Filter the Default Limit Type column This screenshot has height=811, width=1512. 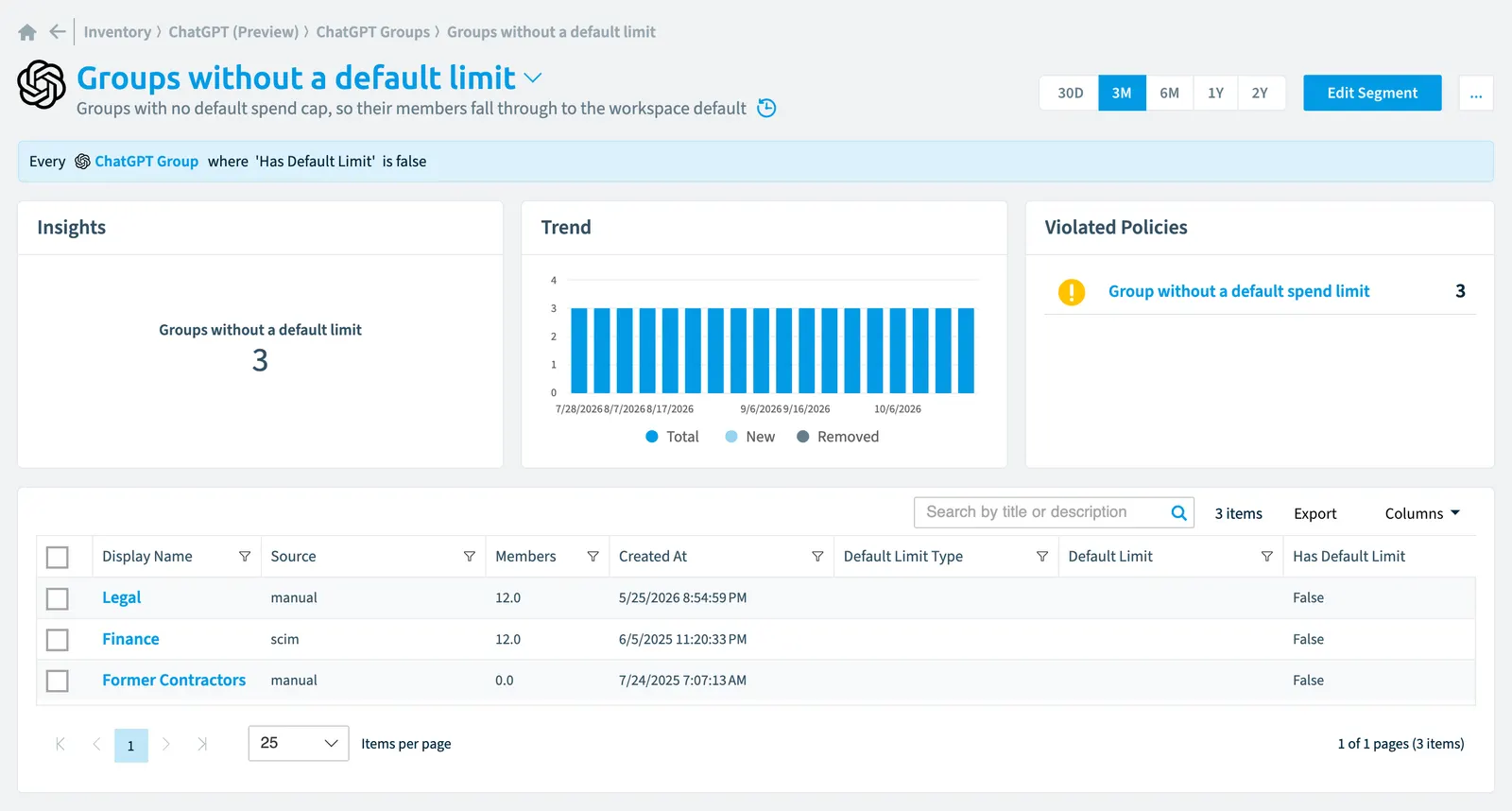(1042, 557)
